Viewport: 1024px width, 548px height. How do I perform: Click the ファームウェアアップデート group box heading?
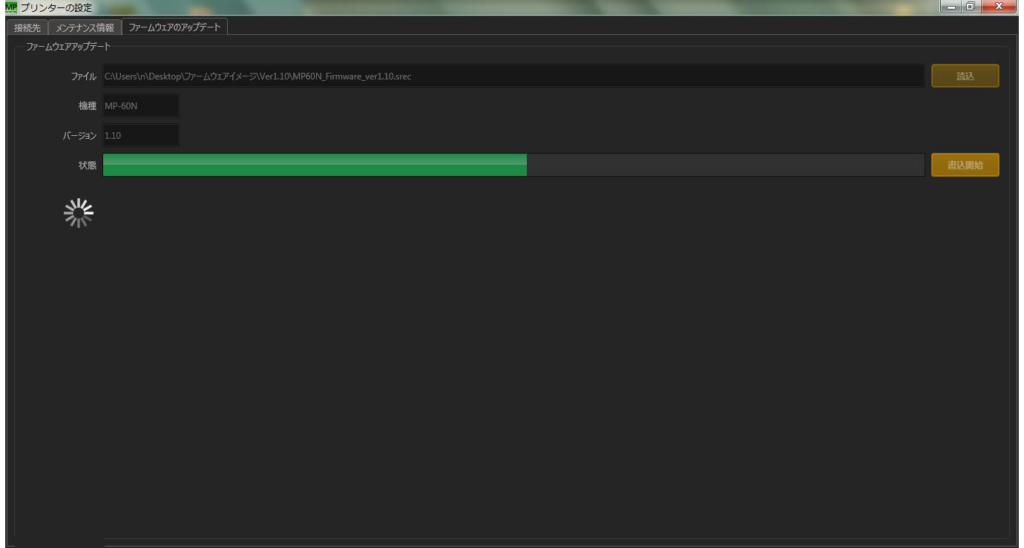69,47
